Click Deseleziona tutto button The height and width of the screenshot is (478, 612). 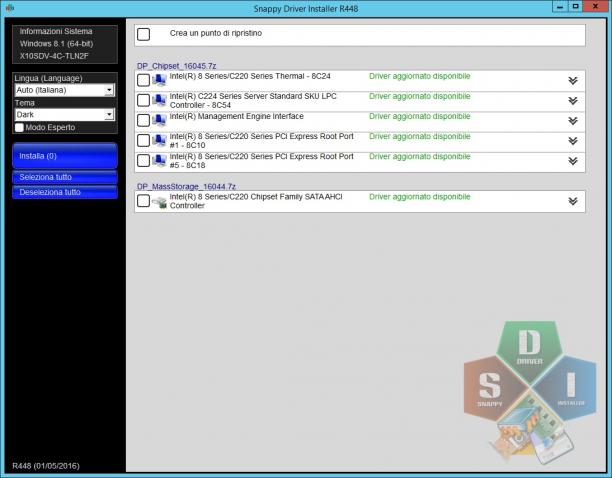click(65, 192)
